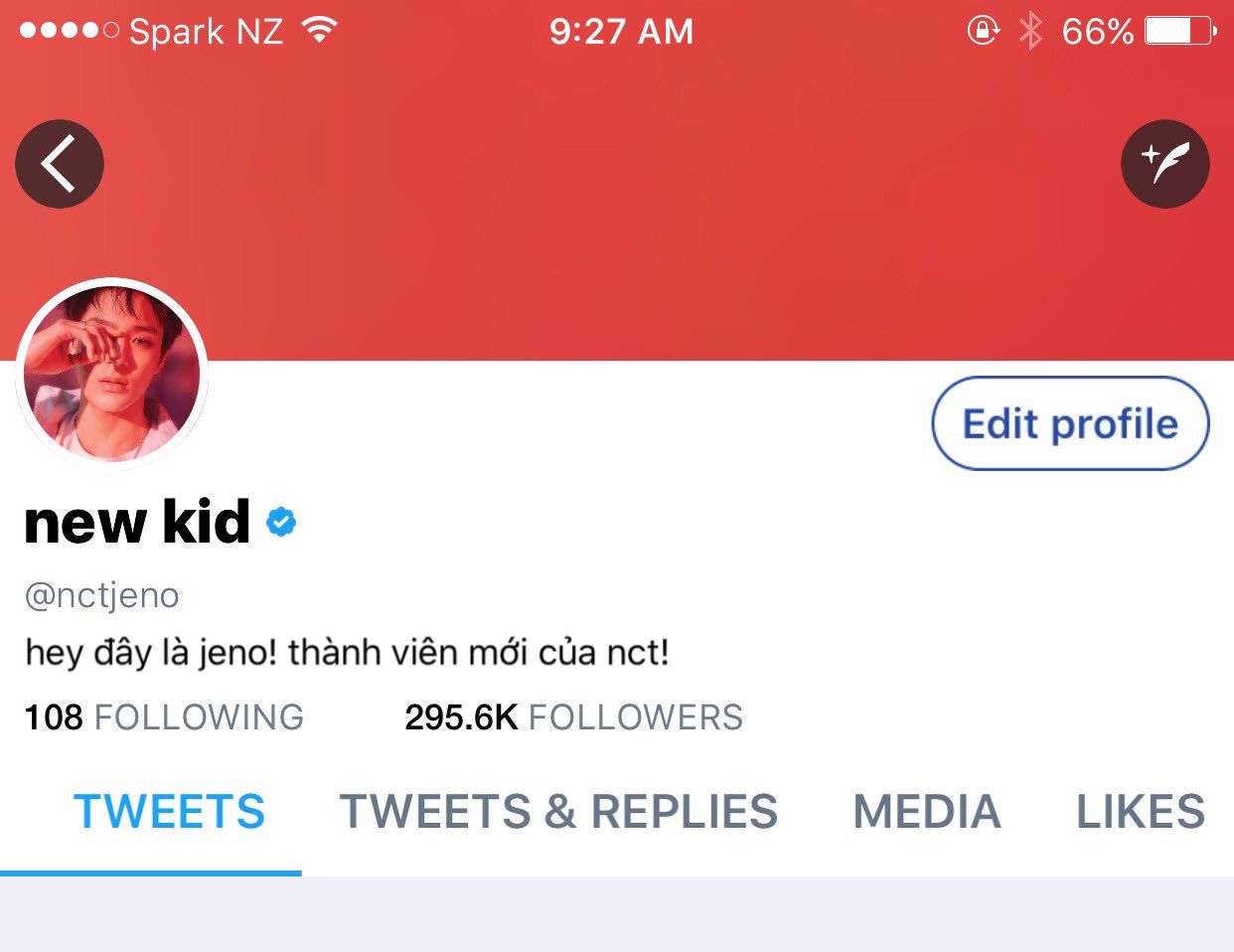This screenshot has height=952, width=1234.
Task: Tap the back arrow icon
Action: 60,164
